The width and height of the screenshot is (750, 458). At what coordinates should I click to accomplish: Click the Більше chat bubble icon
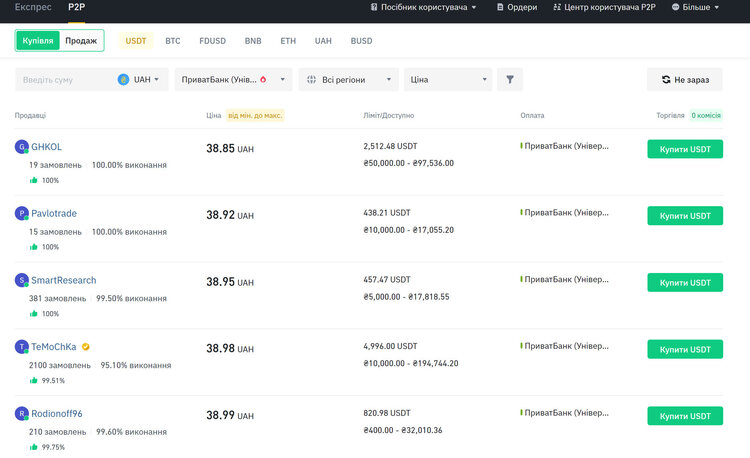pos(675,7)
